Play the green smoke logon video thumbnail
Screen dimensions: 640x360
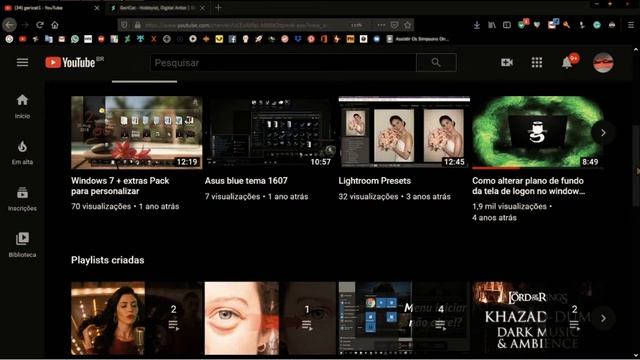pyautogui.click(x=538, y=132)
